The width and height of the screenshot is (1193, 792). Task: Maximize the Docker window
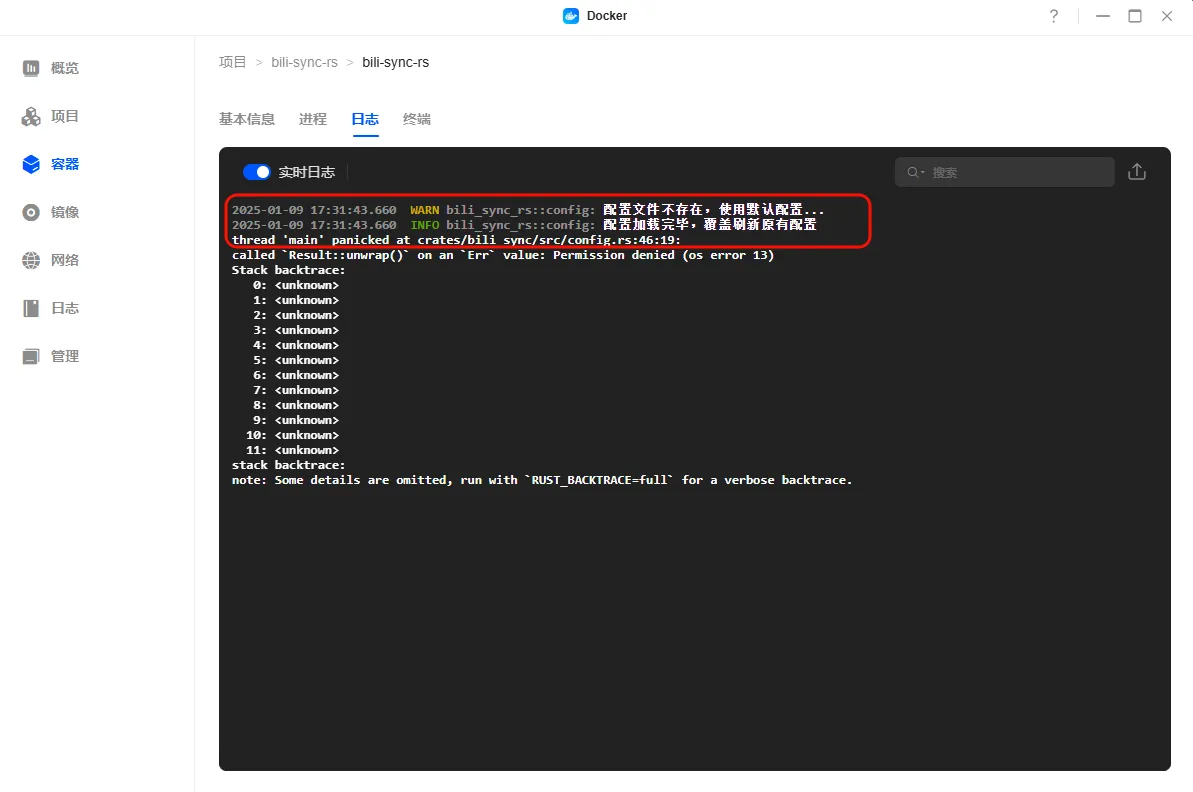[1134, 16]
